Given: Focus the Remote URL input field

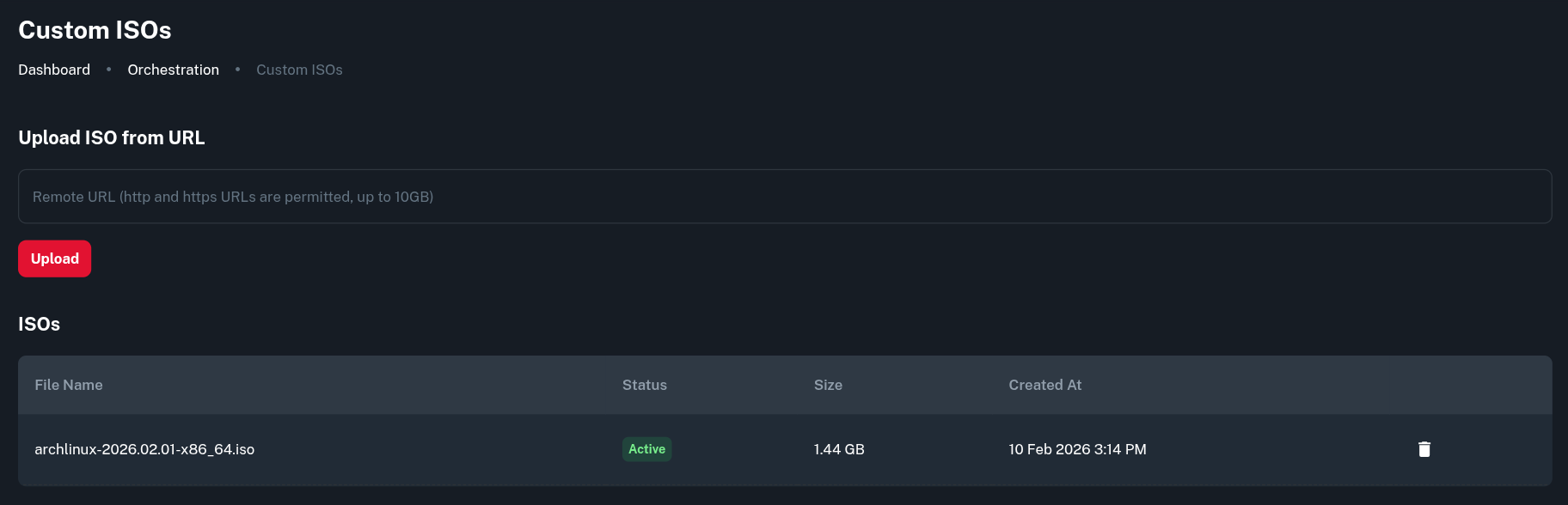Looking at the screenshot, I should point(784,197).
